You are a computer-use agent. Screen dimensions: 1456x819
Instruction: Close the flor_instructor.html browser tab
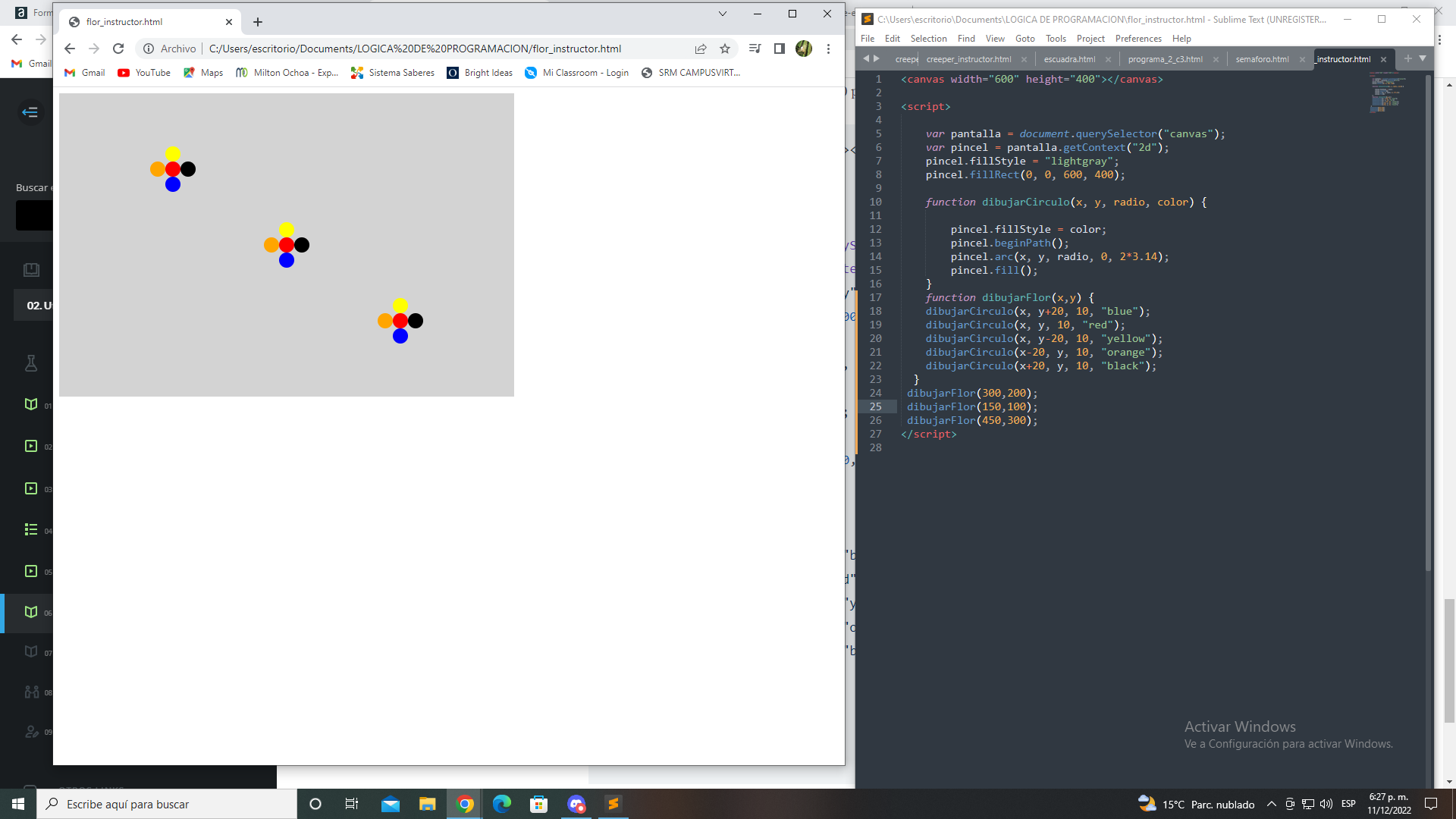coord(229,22)
